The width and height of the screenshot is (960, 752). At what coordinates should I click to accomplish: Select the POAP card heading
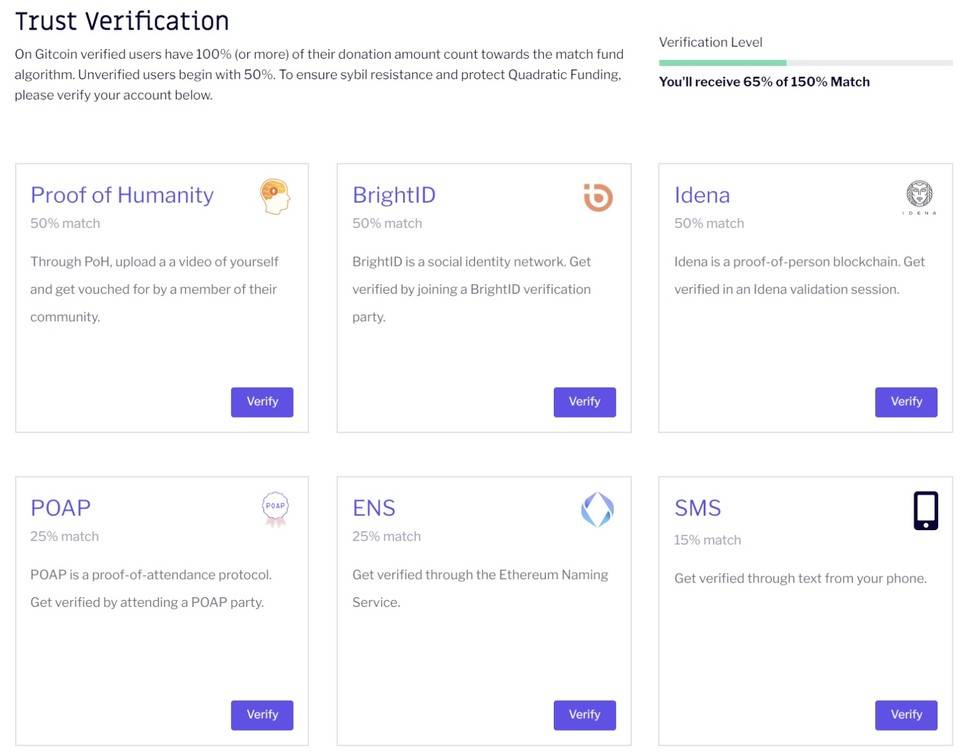(60, 508)
